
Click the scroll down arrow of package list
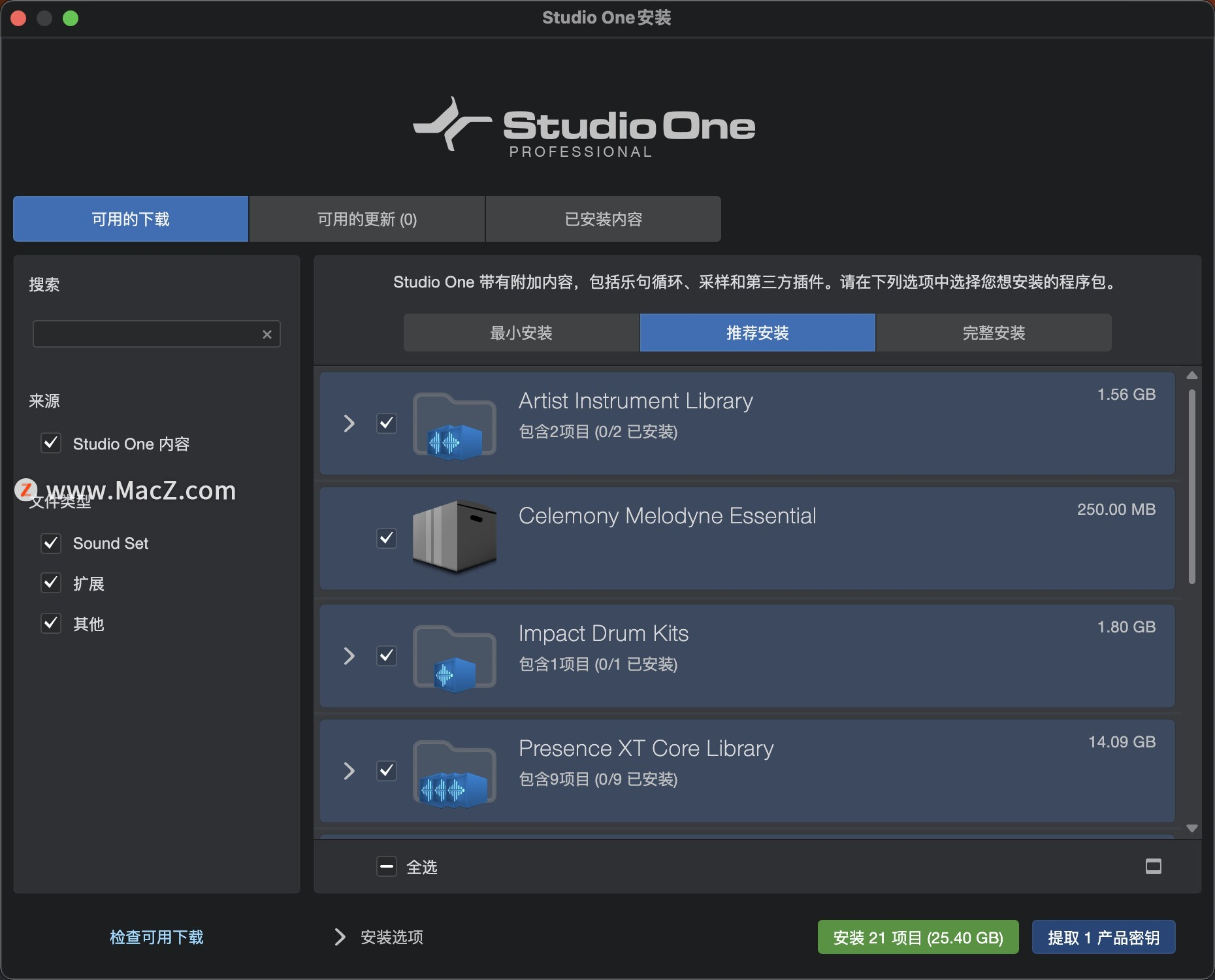click(1192, 828)
